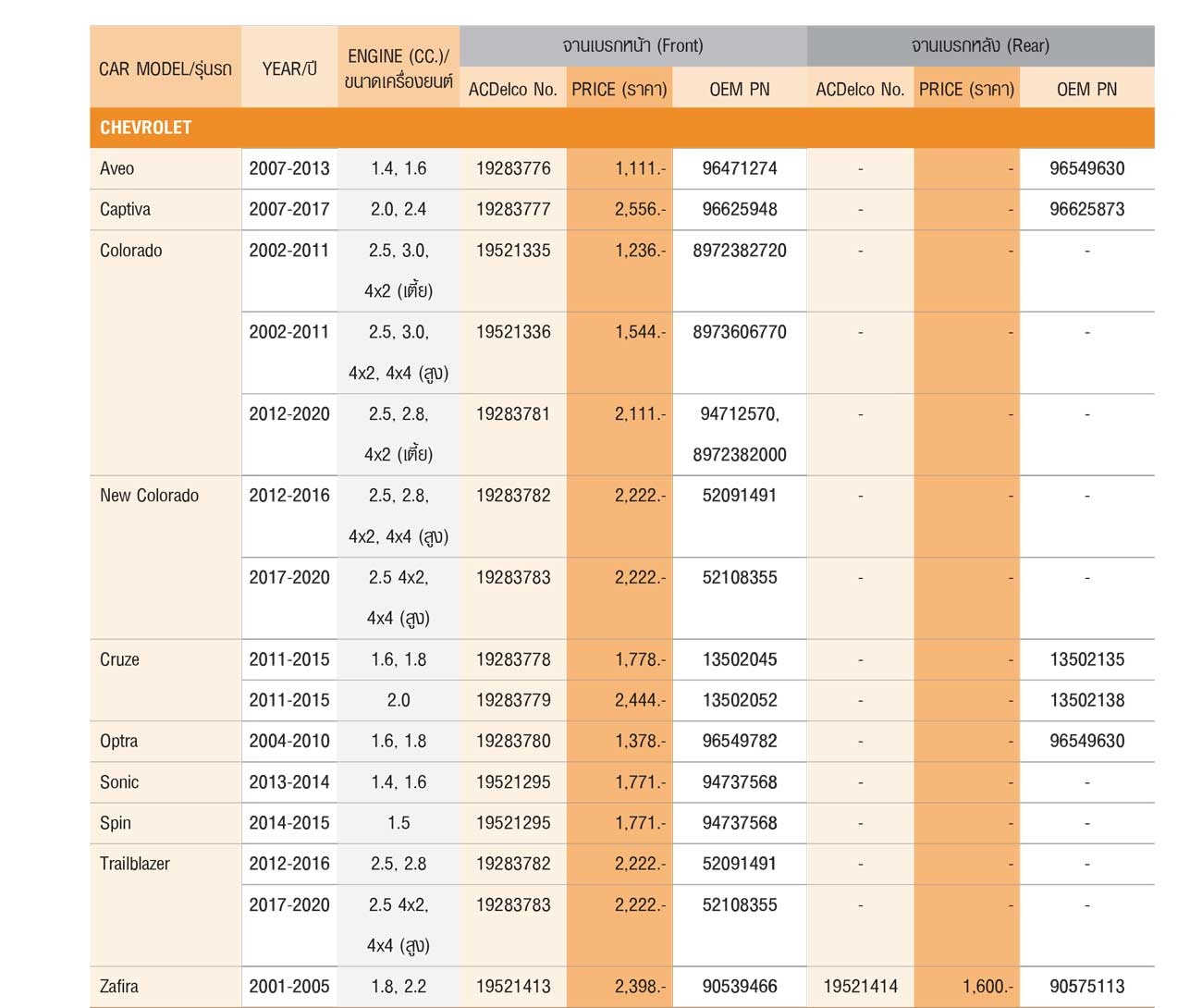Click the price 1,378.-

click(x=640, y=741)
